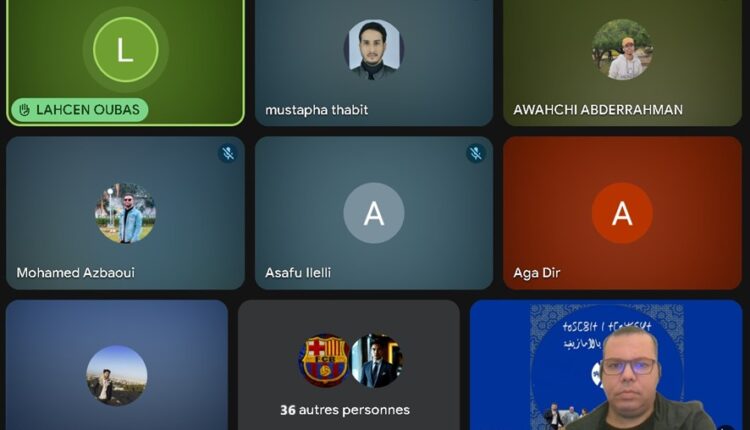Open Mohamed Azbaoui's profile photo
This screenshot has width=750, height=430.
click(125, 213)
